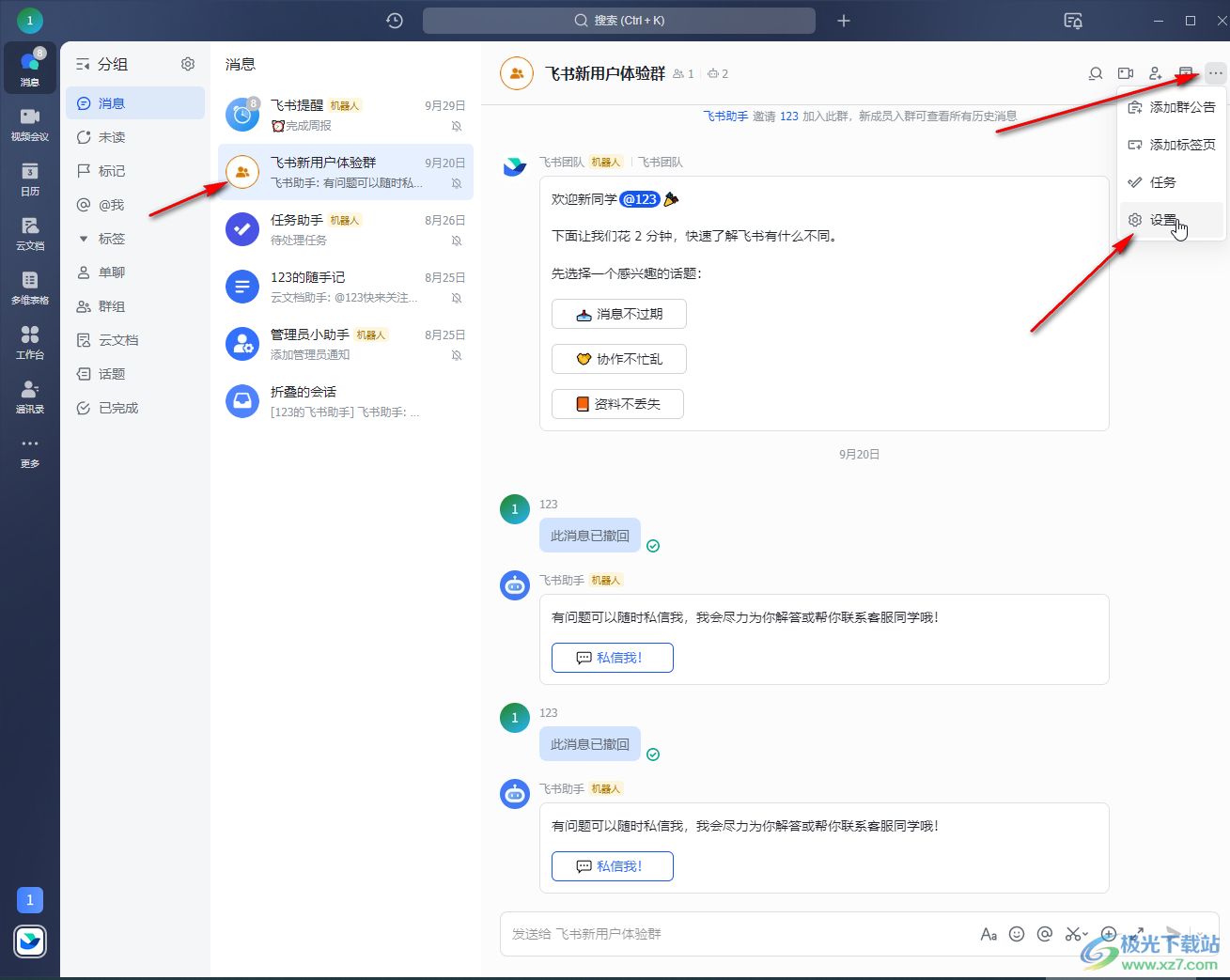This screenshot has height=980, width=1230.
Task: Open the 飞书提醒 conversation
Action: tap(346, 115)
